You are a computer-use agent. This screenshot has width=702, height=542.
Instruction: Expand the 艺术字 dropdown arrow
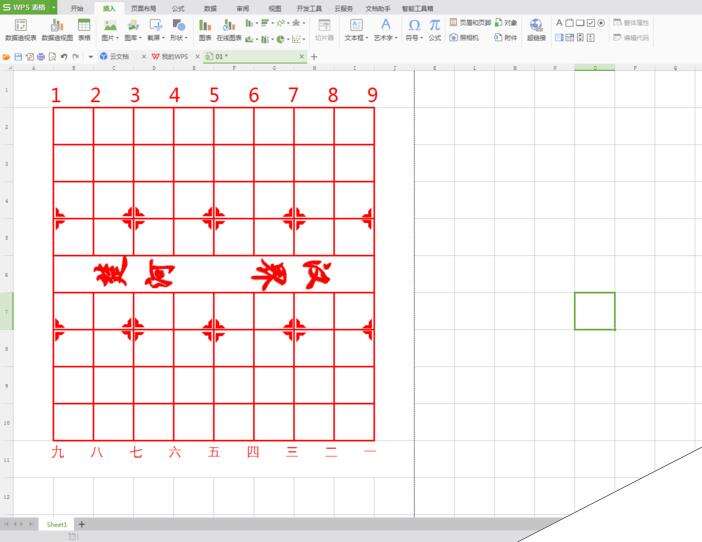click(396, 38)
